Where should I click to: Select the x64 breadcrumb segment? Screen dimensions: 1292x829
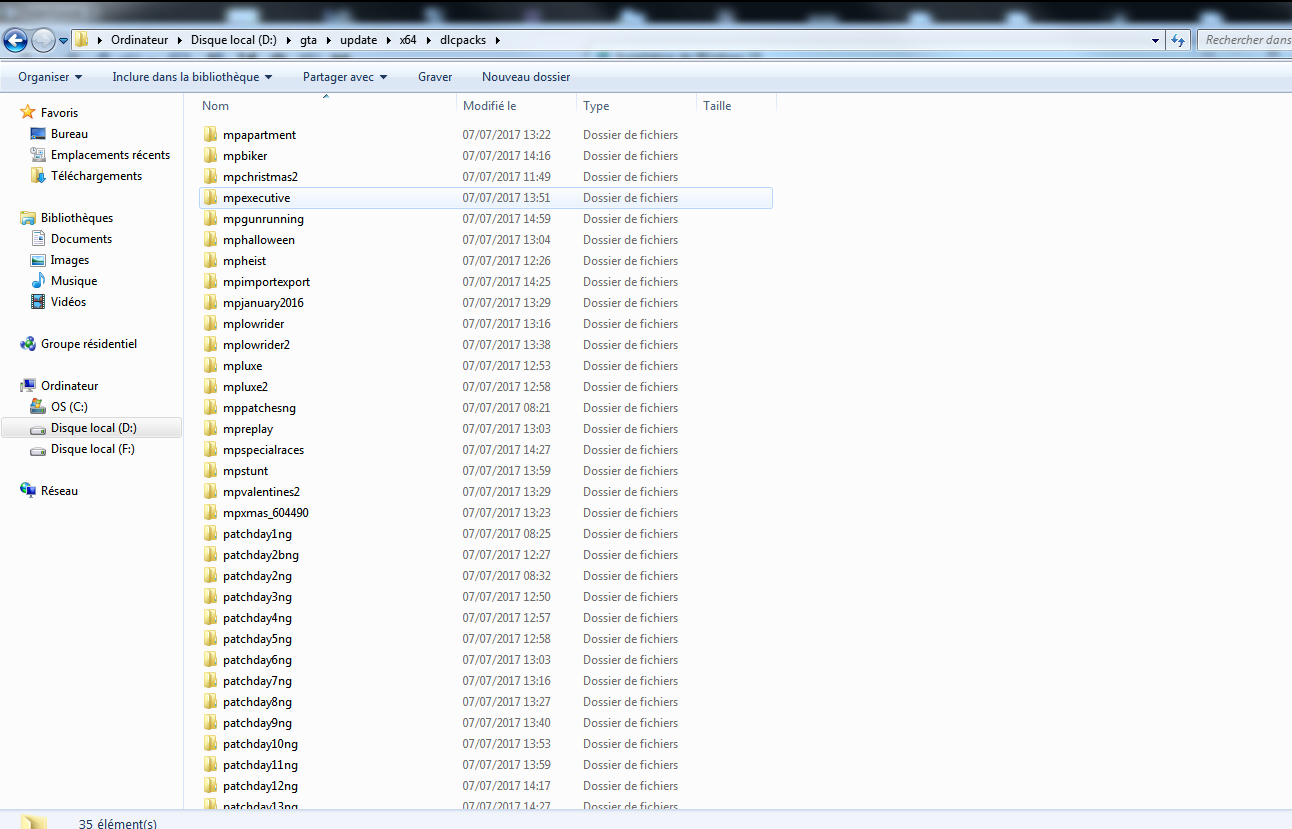click(x=407, y=40)
